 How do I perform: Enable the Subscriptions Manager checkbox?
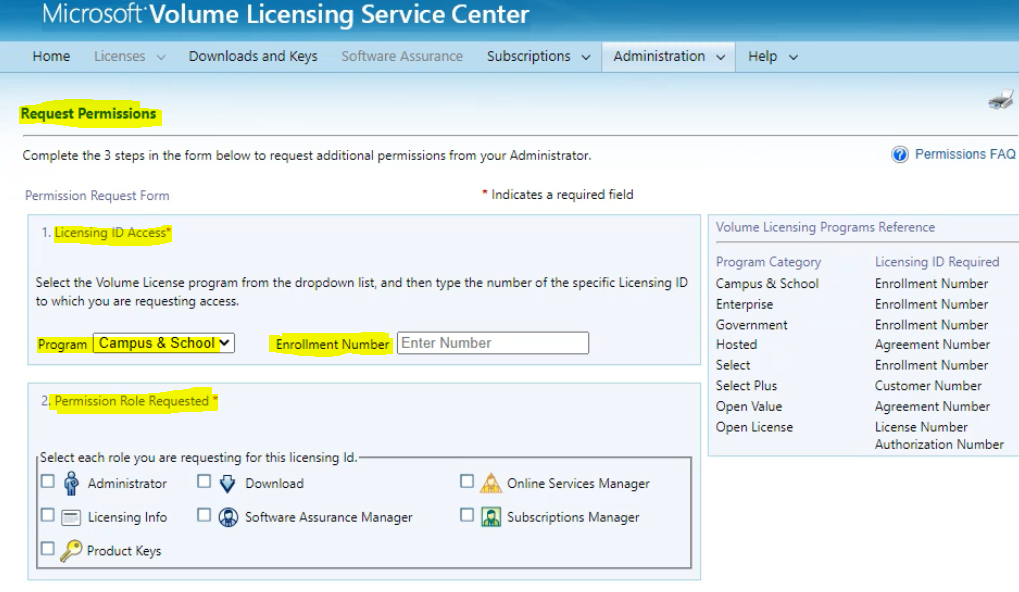pos(467,515)
